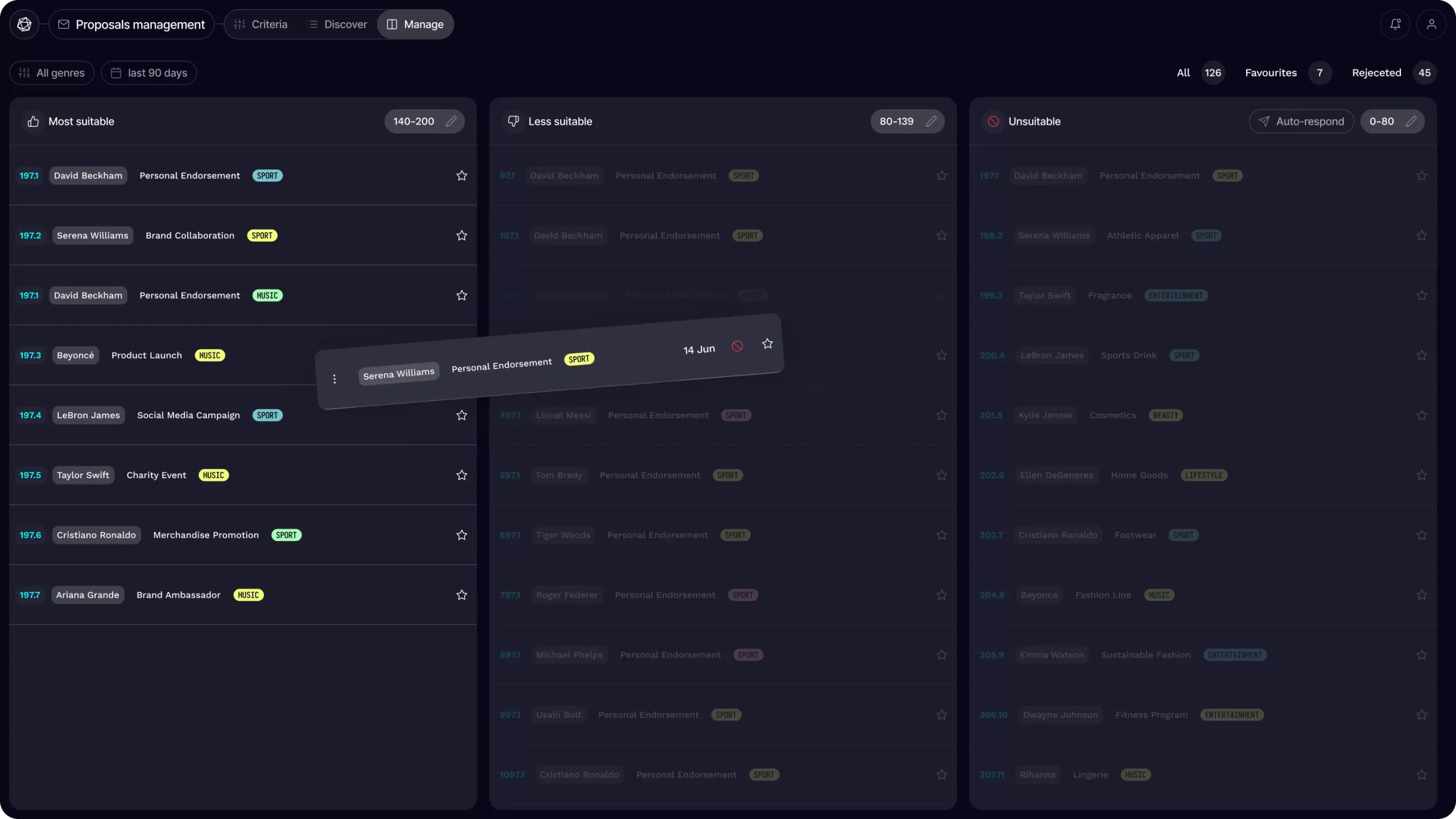Click the Fitness Program text
The width and height of the screenshot is (1456, 819).
tap(1151, 715)
